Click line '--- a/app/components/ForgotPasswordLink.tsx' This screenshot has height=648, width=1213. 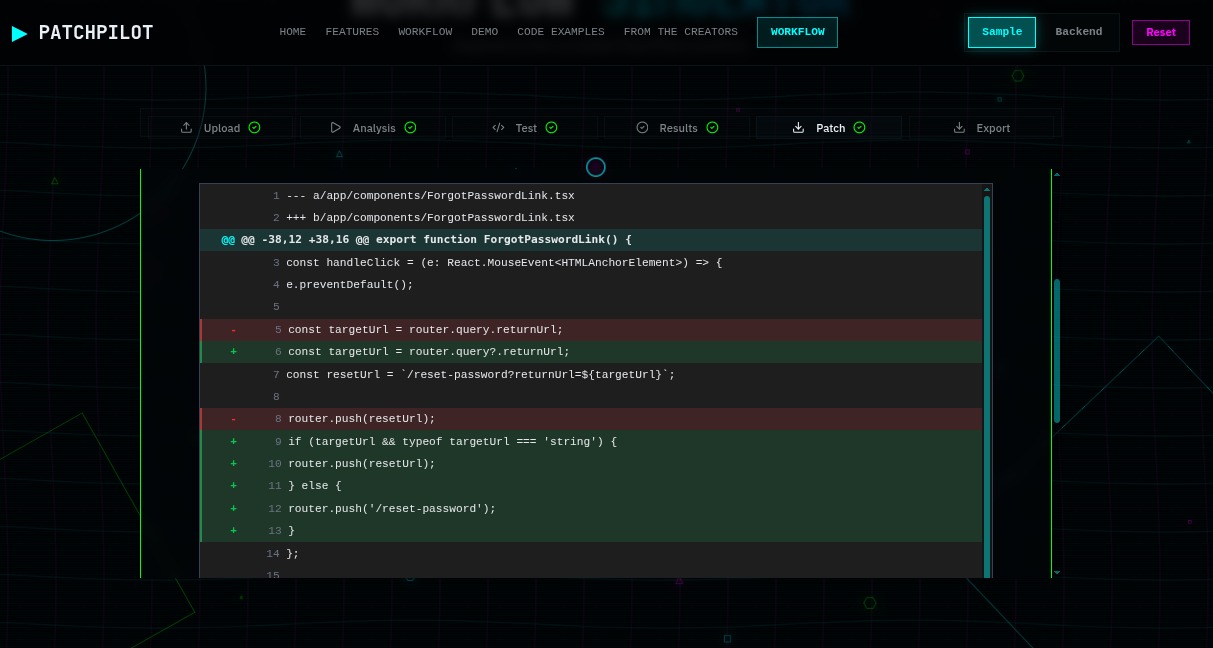coord(591,196)
